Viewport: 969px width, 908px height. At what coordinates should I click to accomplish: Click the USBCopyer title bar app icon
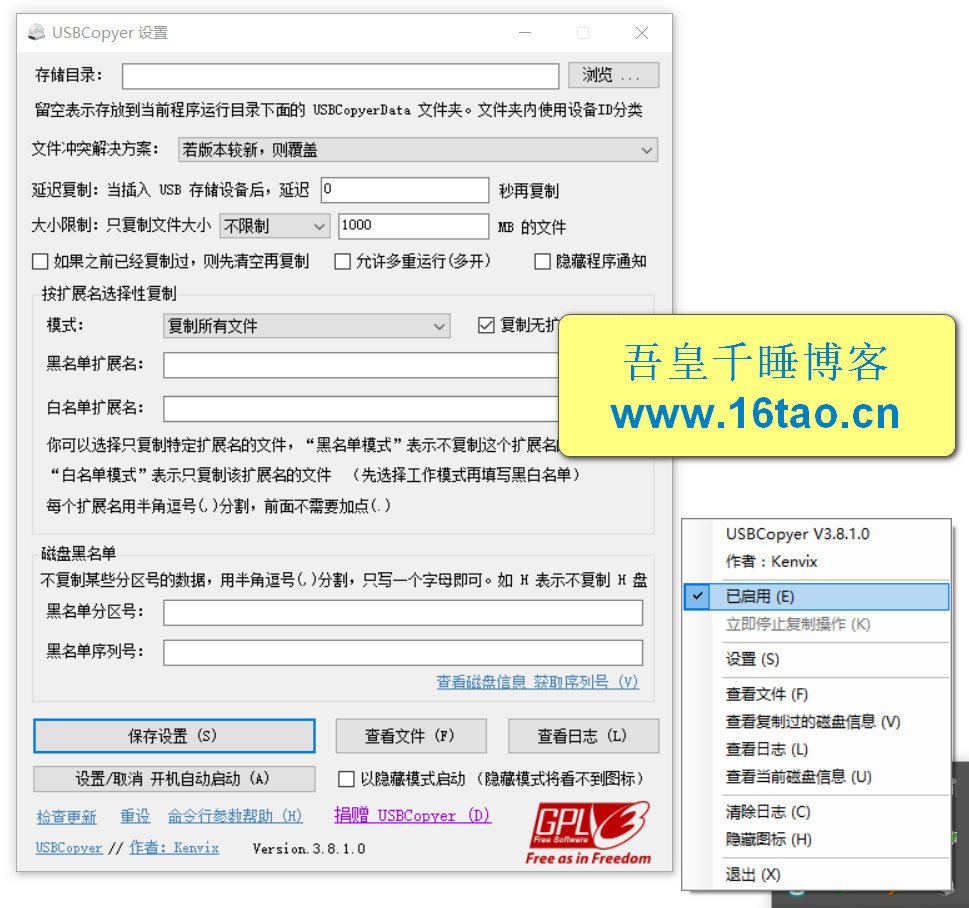(x=37, y=33)
